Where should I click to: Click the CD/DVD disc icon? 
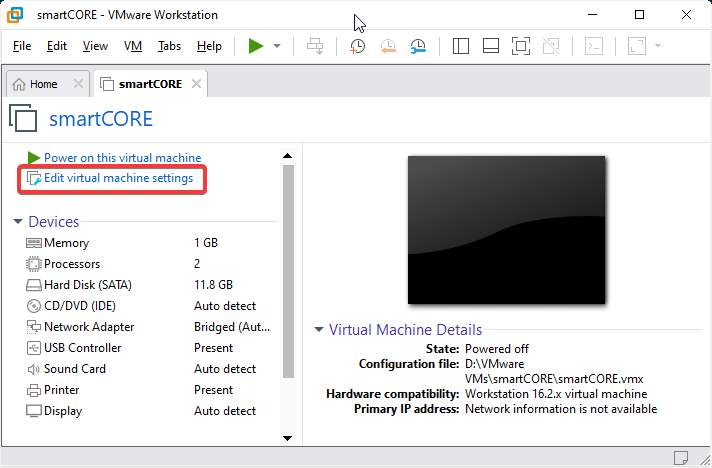34,306
